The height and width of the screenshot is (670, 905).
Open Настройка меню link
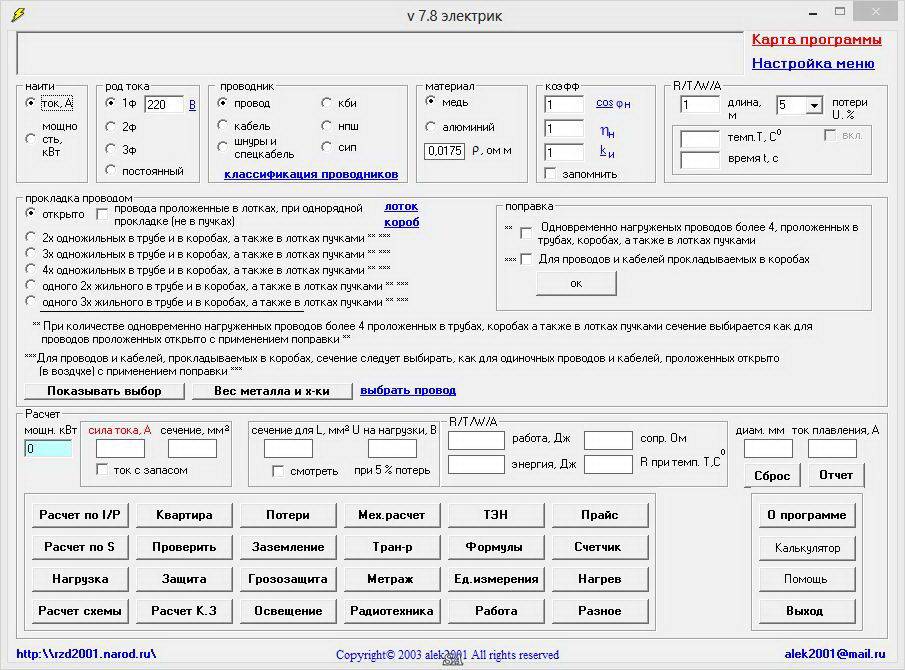[812, 63]
